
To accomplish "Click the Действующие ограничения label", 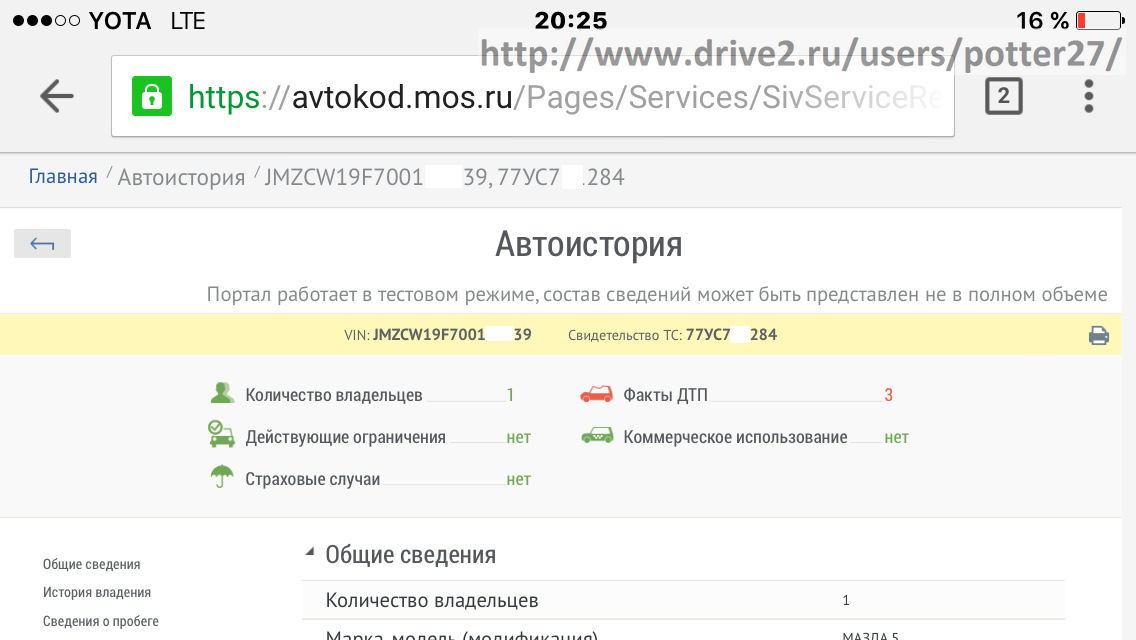I will pos(346,437).
